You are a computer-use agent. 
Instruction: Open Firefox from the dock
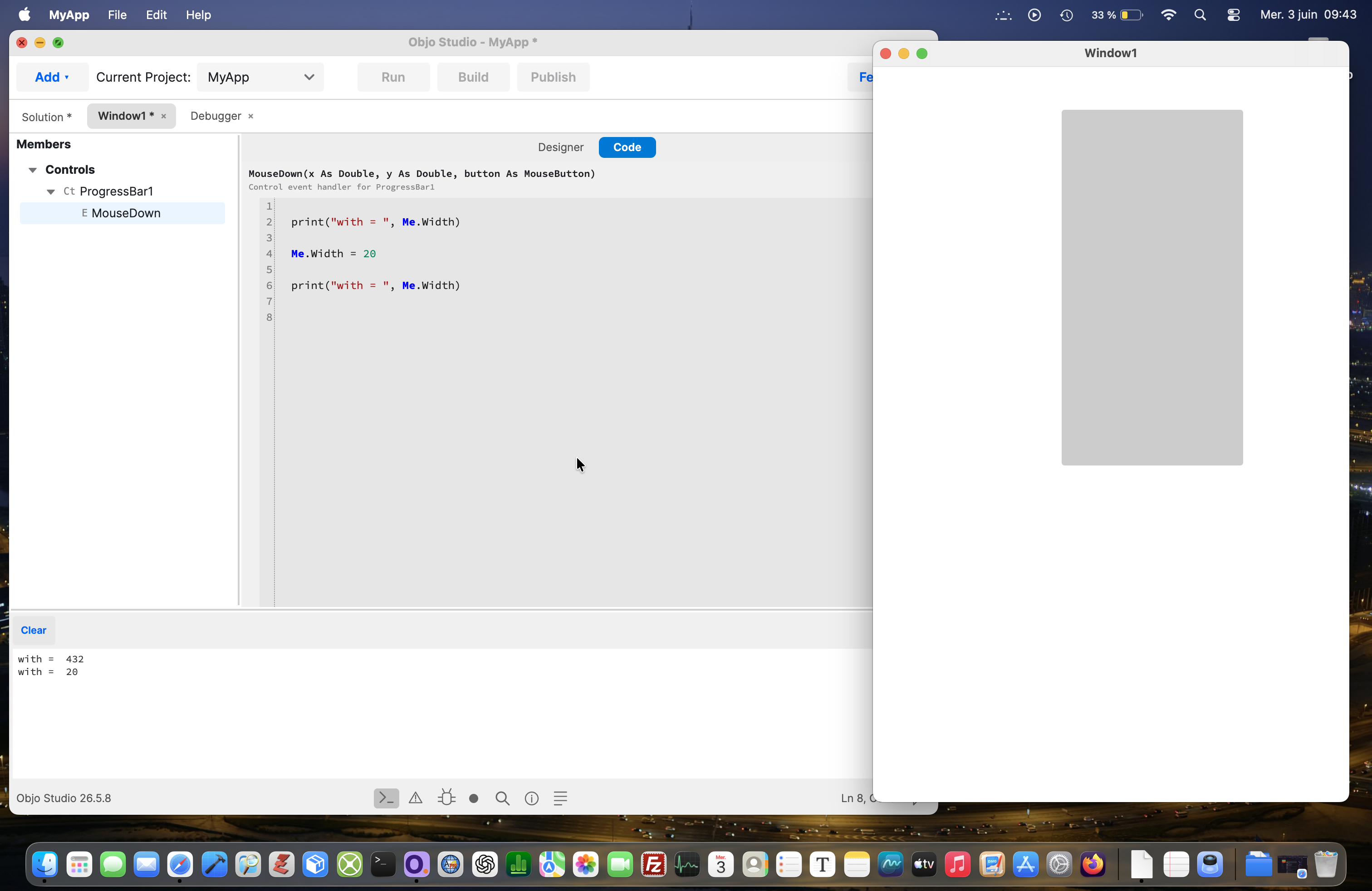point(1093,864)
